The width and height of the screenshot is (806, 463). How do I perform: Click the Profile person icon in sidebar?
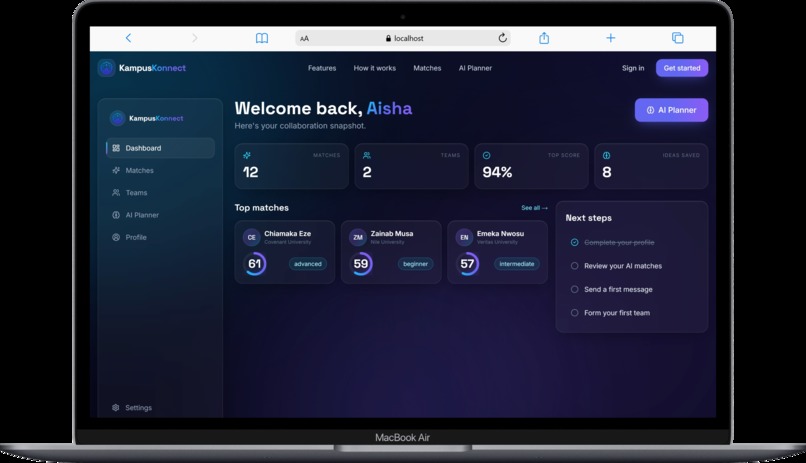point(116,237)
